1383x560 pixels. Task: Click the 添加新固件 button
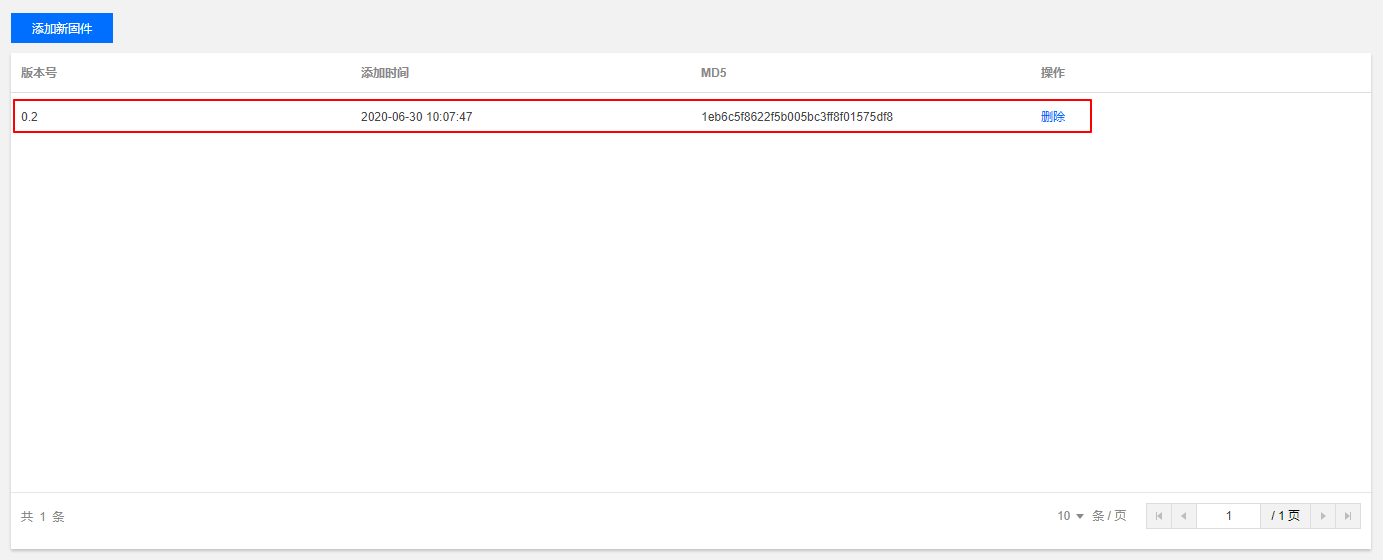(62, 28)
